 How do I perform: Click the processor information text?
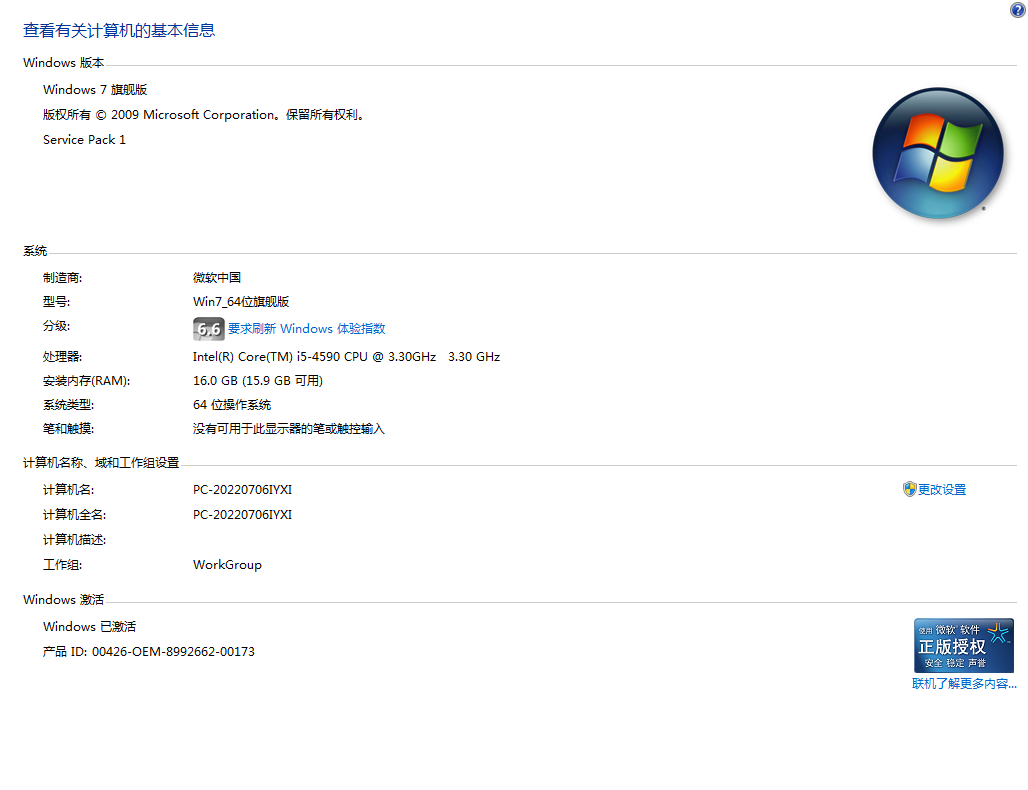345,356
